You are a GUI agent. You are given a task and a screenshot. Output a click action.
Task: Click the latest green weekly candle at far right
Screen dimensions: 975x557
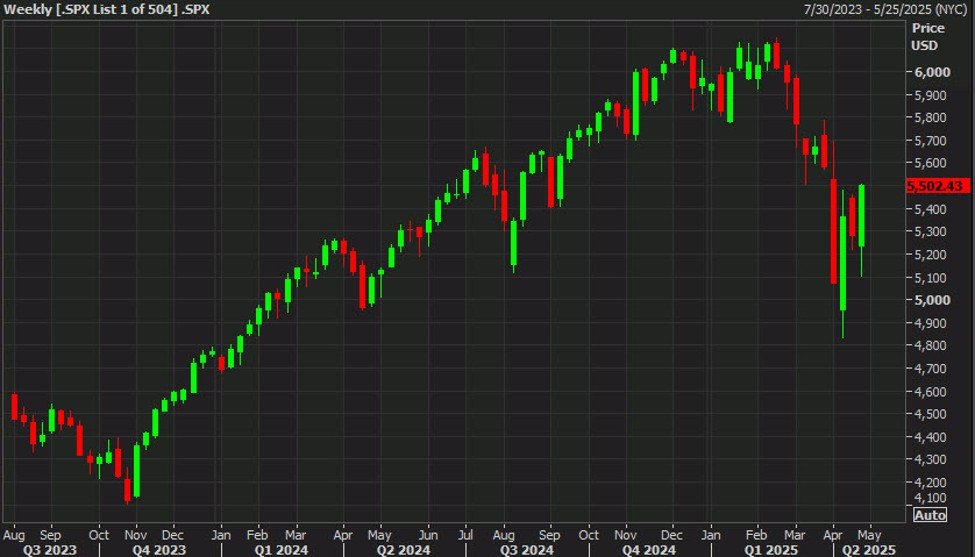[x=861, y=215]
